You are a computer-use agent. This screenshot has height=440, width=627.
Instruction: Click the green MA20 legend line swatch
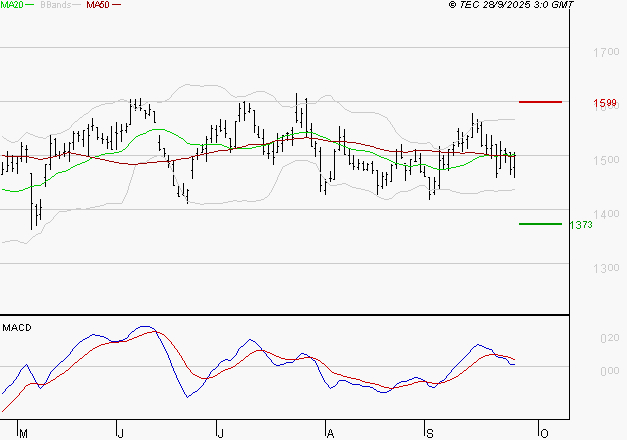click(x=30, y=6)
